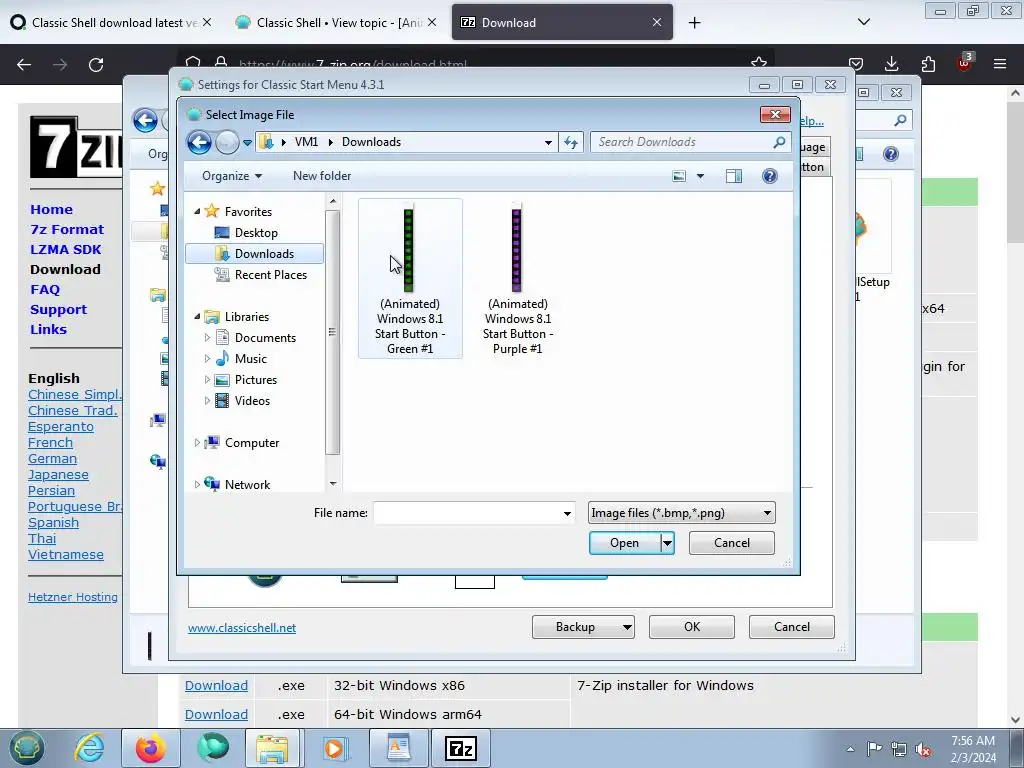The image size is (1024, 768).
Task: Open Firefox from the taskbar
Action: (x=151, y=748)
